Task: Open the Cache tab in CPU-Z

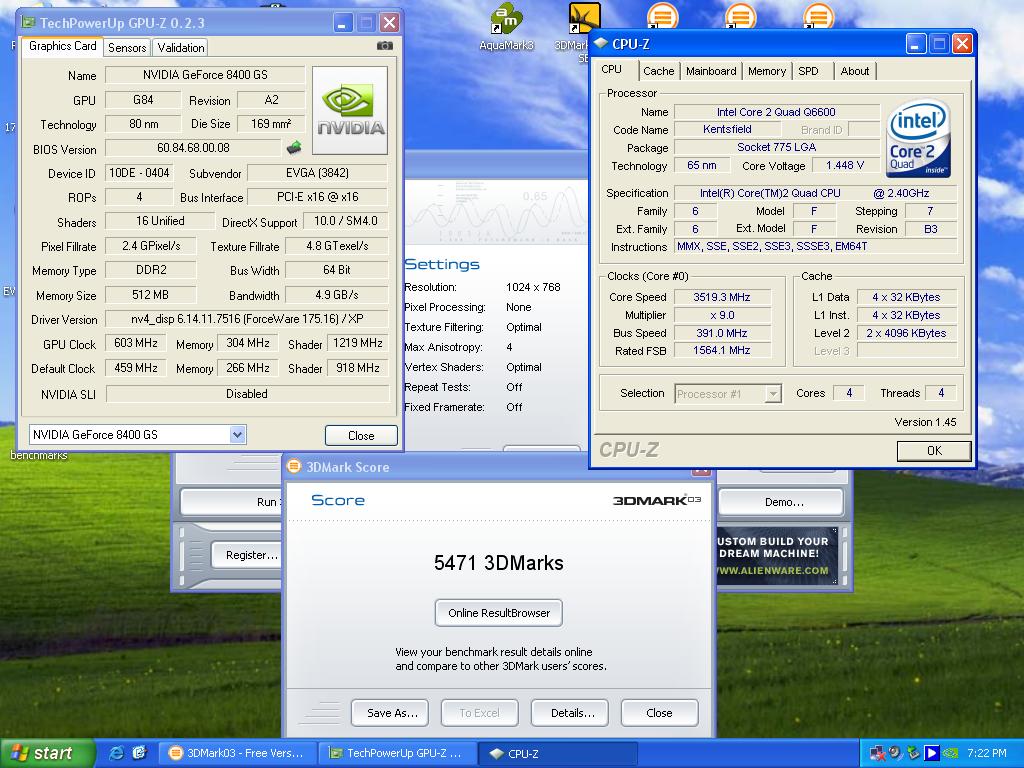Action: (658, 71)
